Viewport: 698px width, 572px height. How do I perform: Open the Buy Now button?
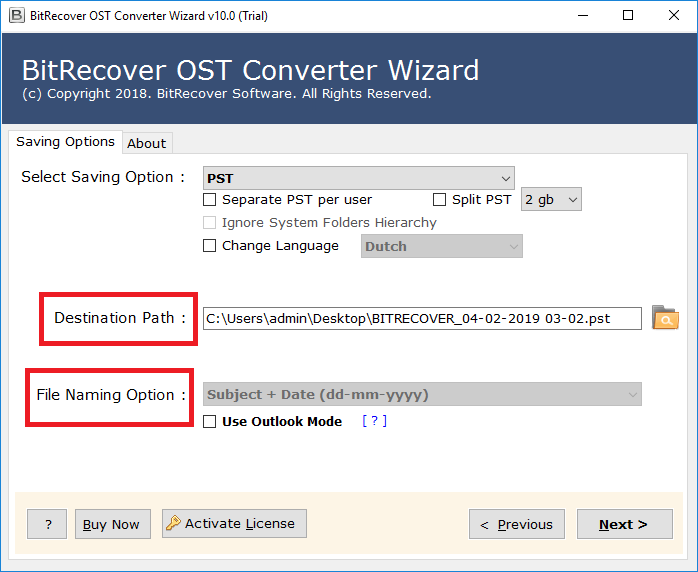pyautogui.click(x=113, y=524)
